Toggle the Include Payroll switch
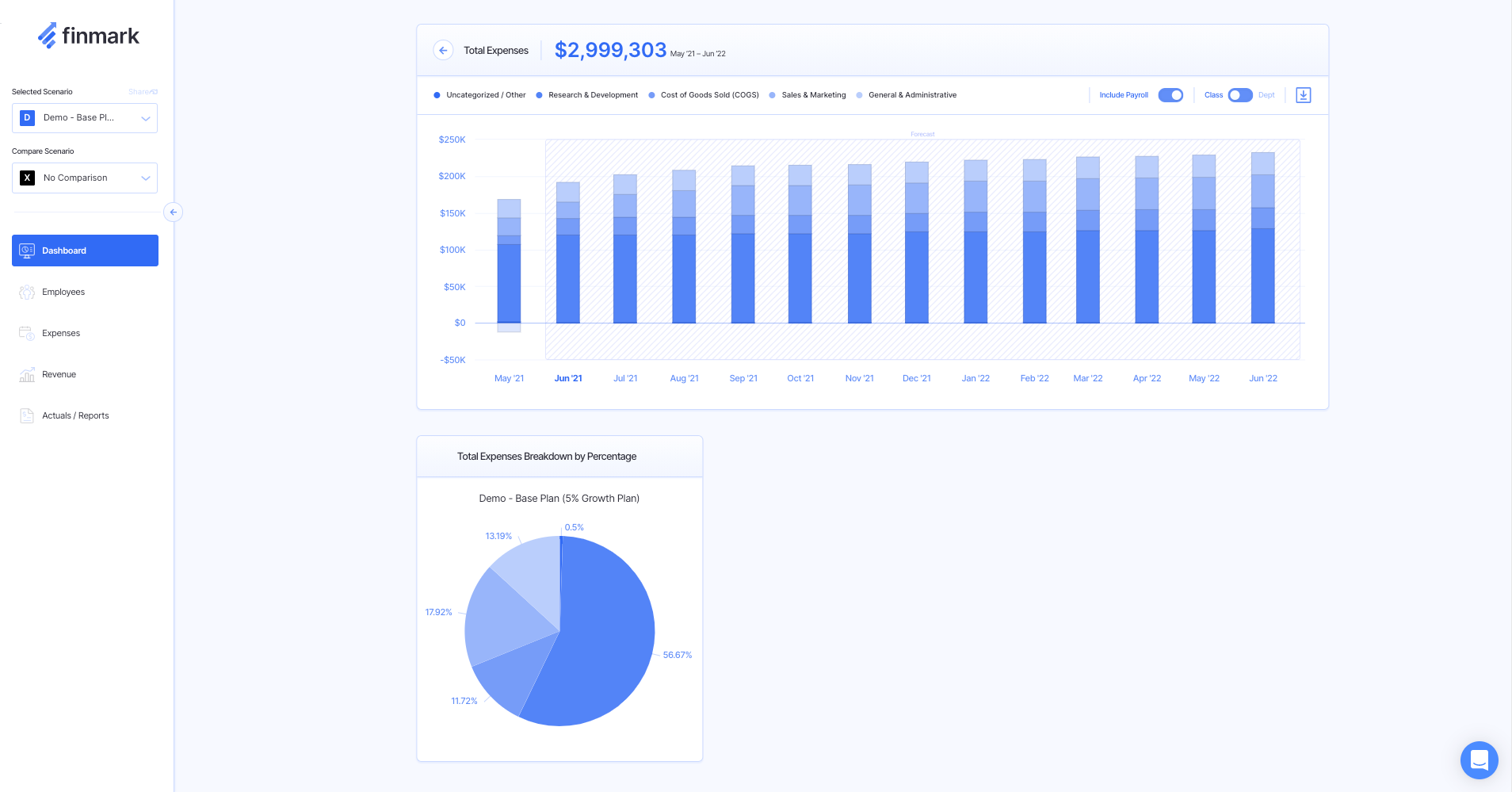This screenshot has height=792, width=1512. click(x=1170, y=95)
